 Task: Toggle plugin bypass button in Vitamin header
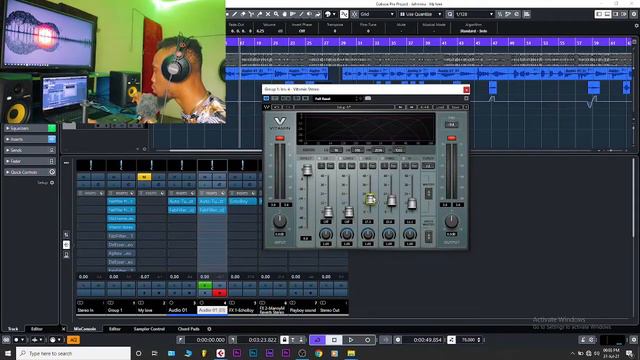point(267,98)
